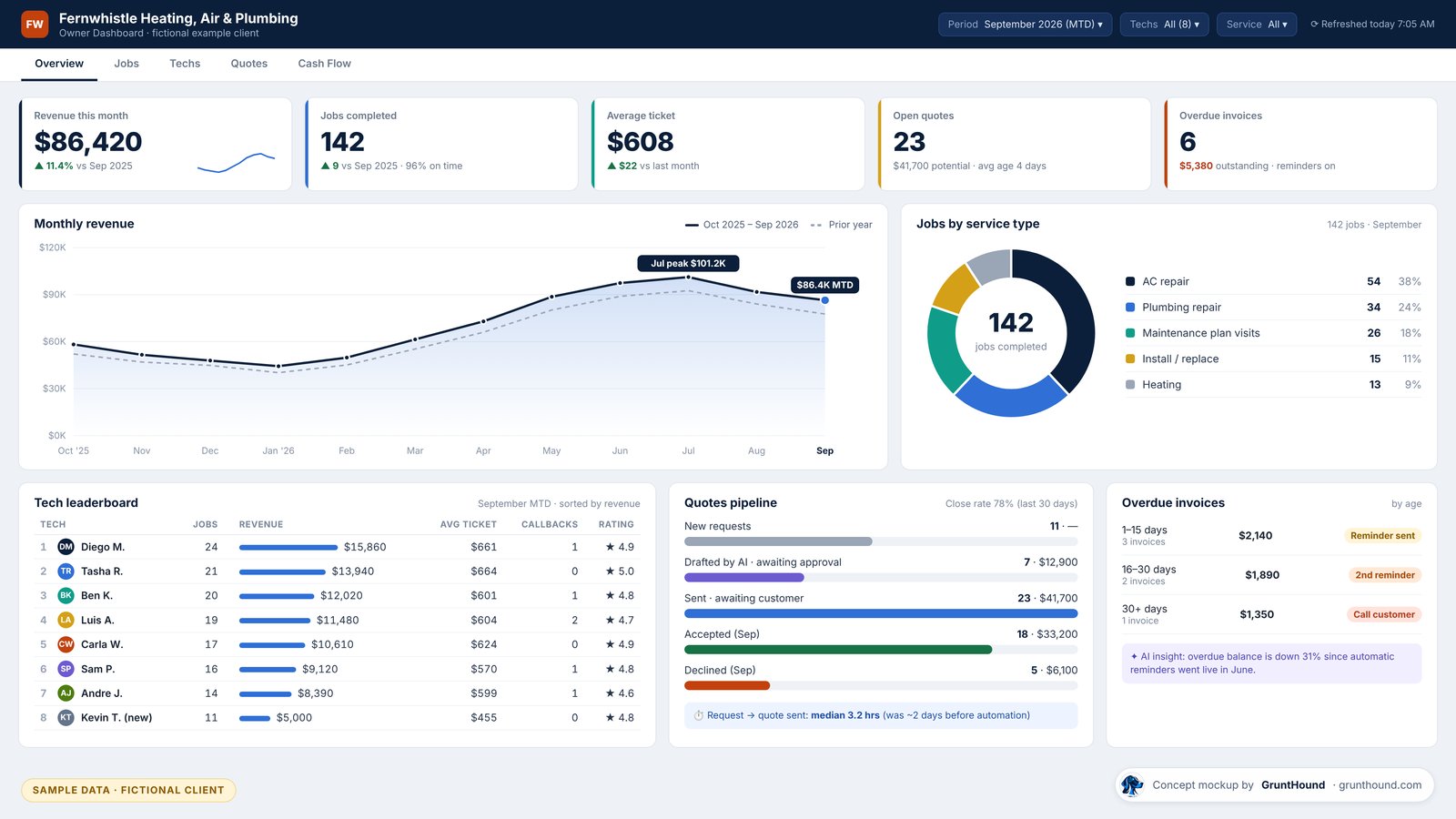Click Kevin T. avatar badge KT
Viewport: 1456px width, 819px height.
click(x=66, y=718)
